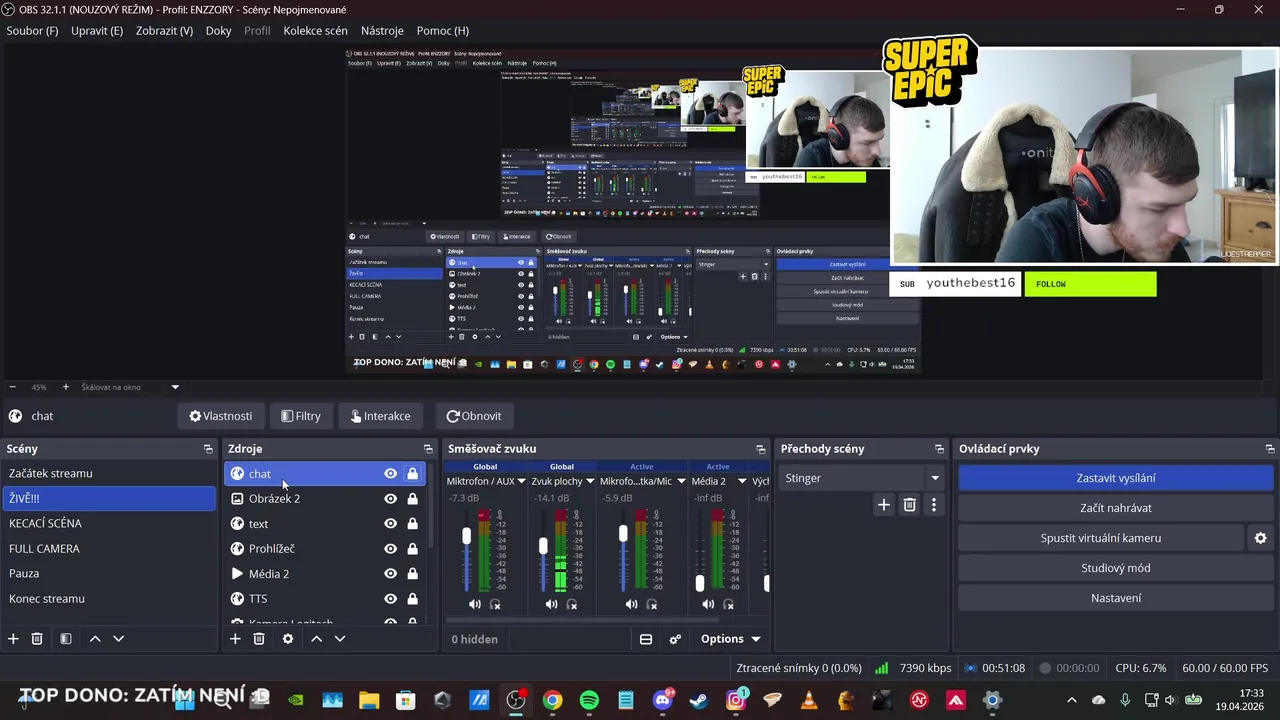Viewport: 1280px width, 720px height.
Task: Switch audio mixer layout icon
Action: pyautogui.click(x=646, y=639)
